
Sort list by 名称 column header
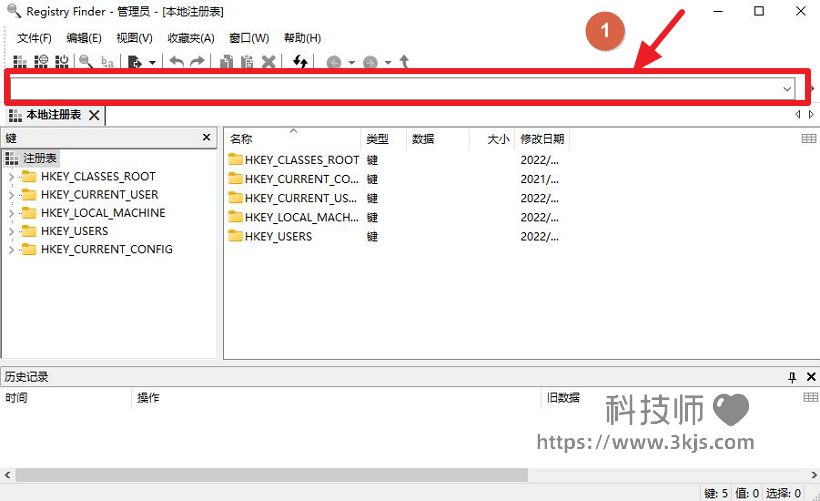click(293, 139)
